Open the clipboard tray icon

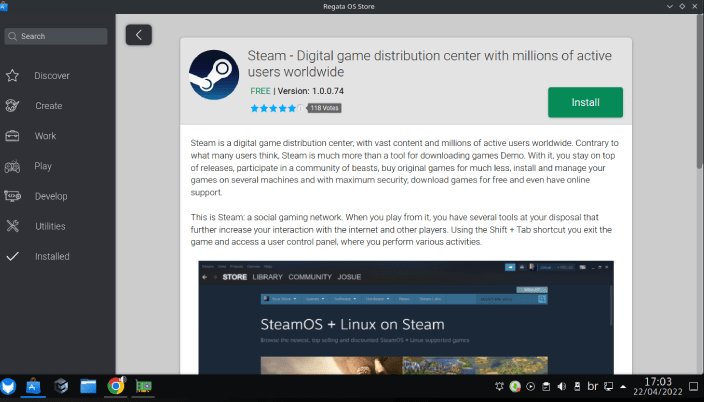(x=546, y=386)
